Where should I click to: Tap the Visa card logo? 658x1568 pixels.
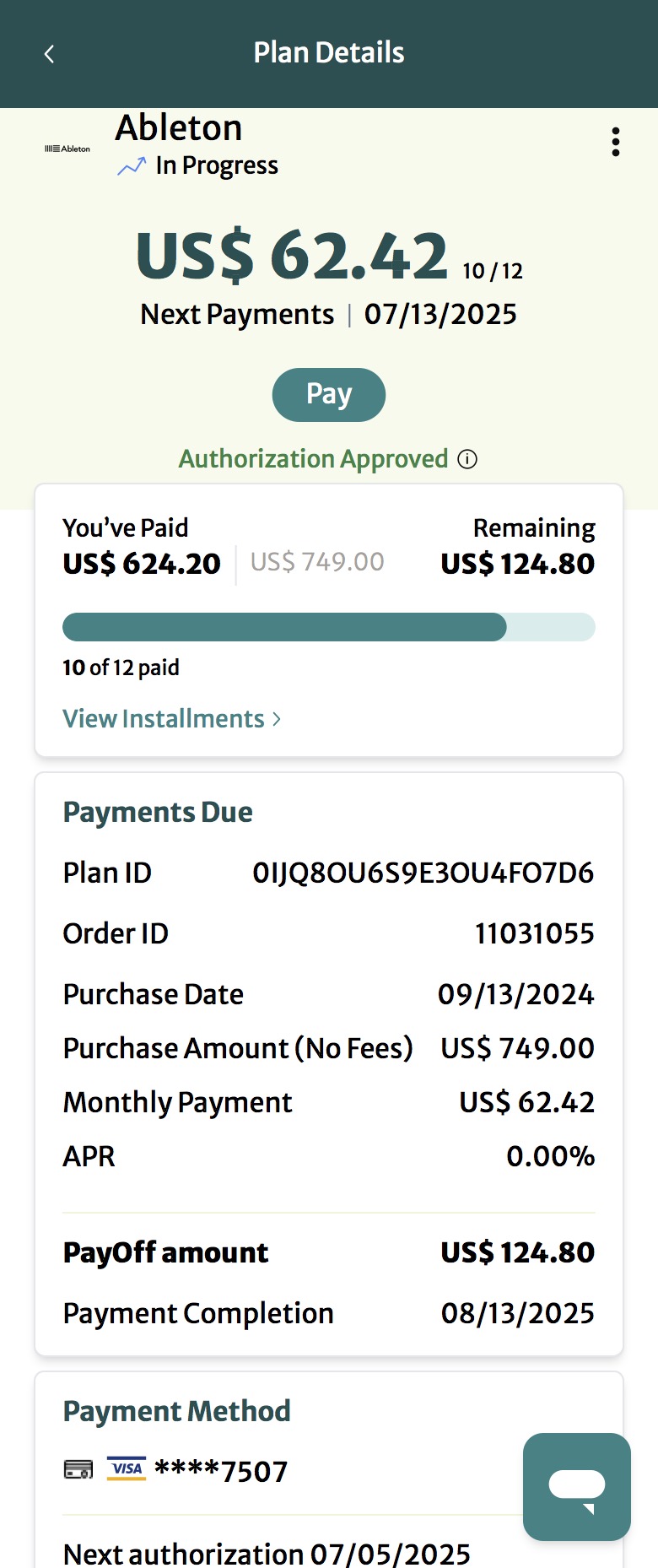tap(127, 1469)
